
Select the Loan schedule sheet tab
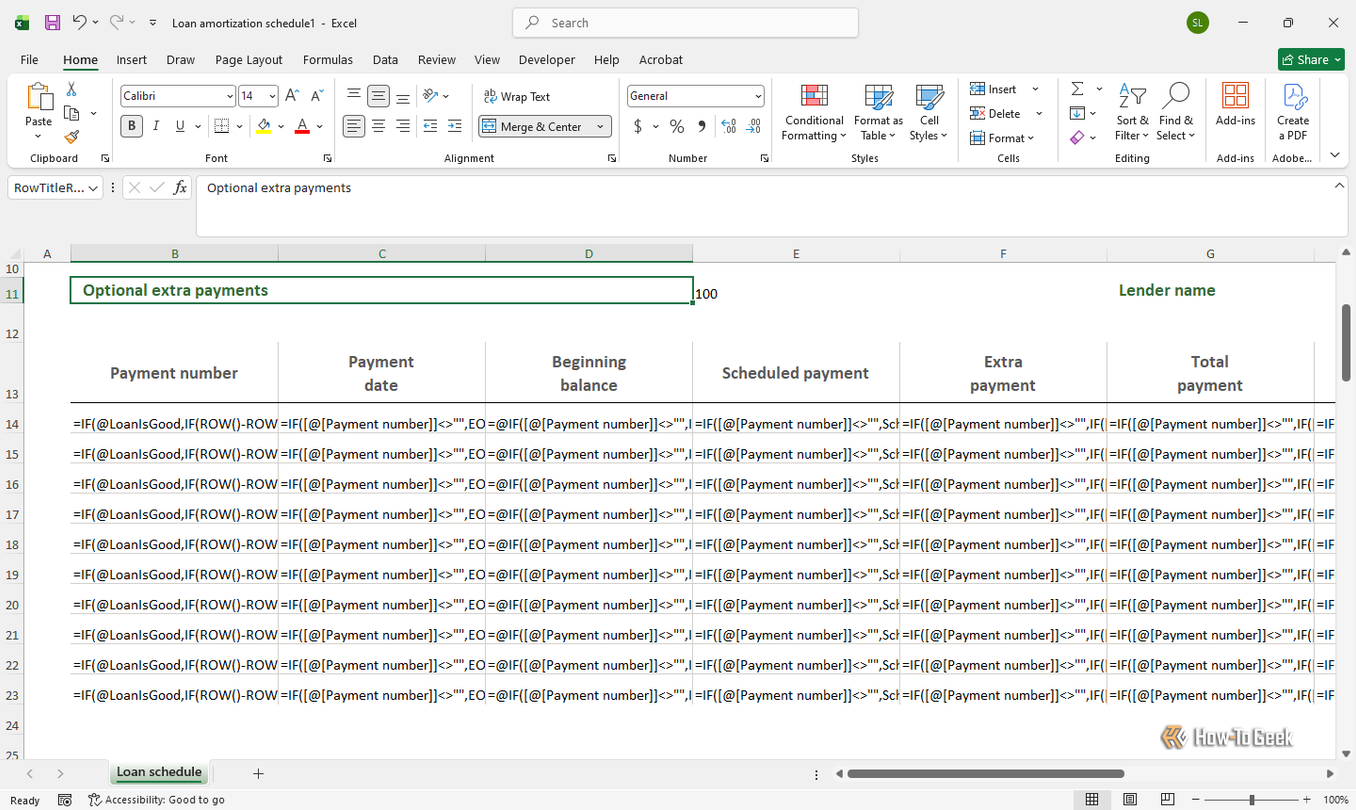point(159,772)
